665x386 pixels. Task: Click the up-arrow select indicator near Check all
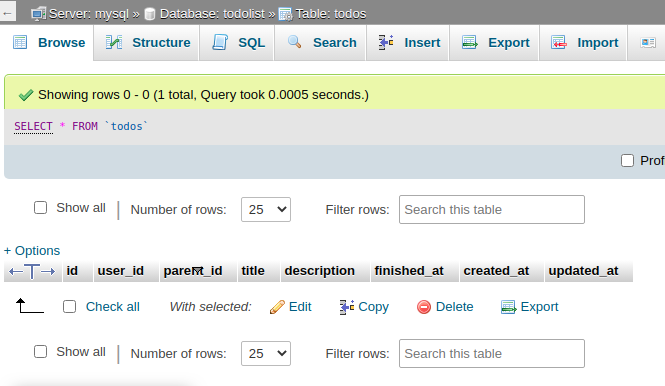point(29,306)
